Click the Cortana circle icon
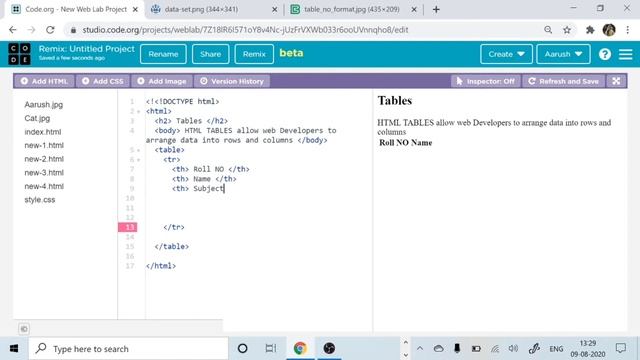 click(242, 349)
